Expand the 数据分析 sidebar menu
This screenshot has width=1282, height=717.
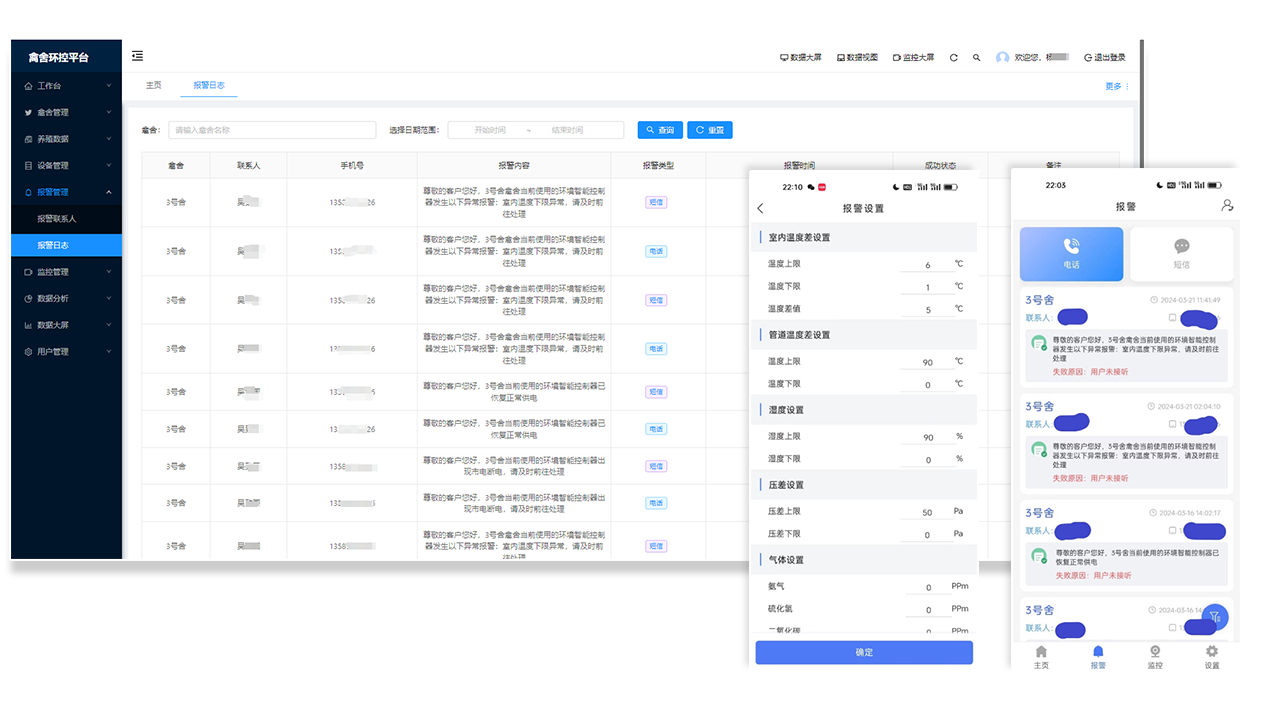click(66, 298)
